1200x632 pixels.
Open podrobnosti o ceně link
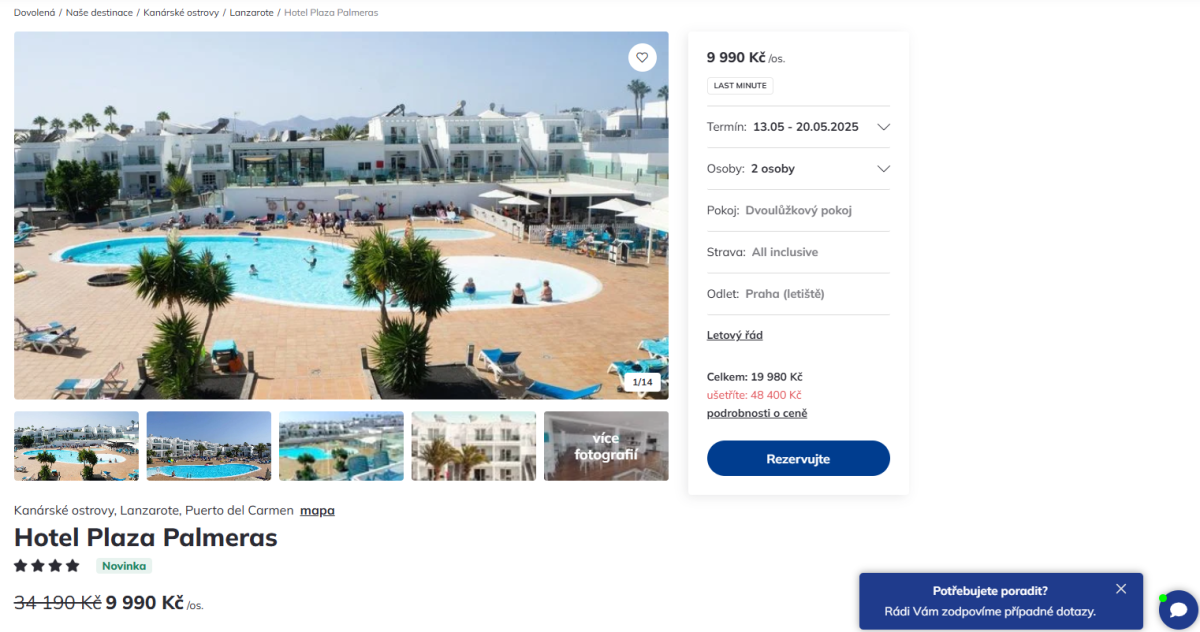[757, 413]
